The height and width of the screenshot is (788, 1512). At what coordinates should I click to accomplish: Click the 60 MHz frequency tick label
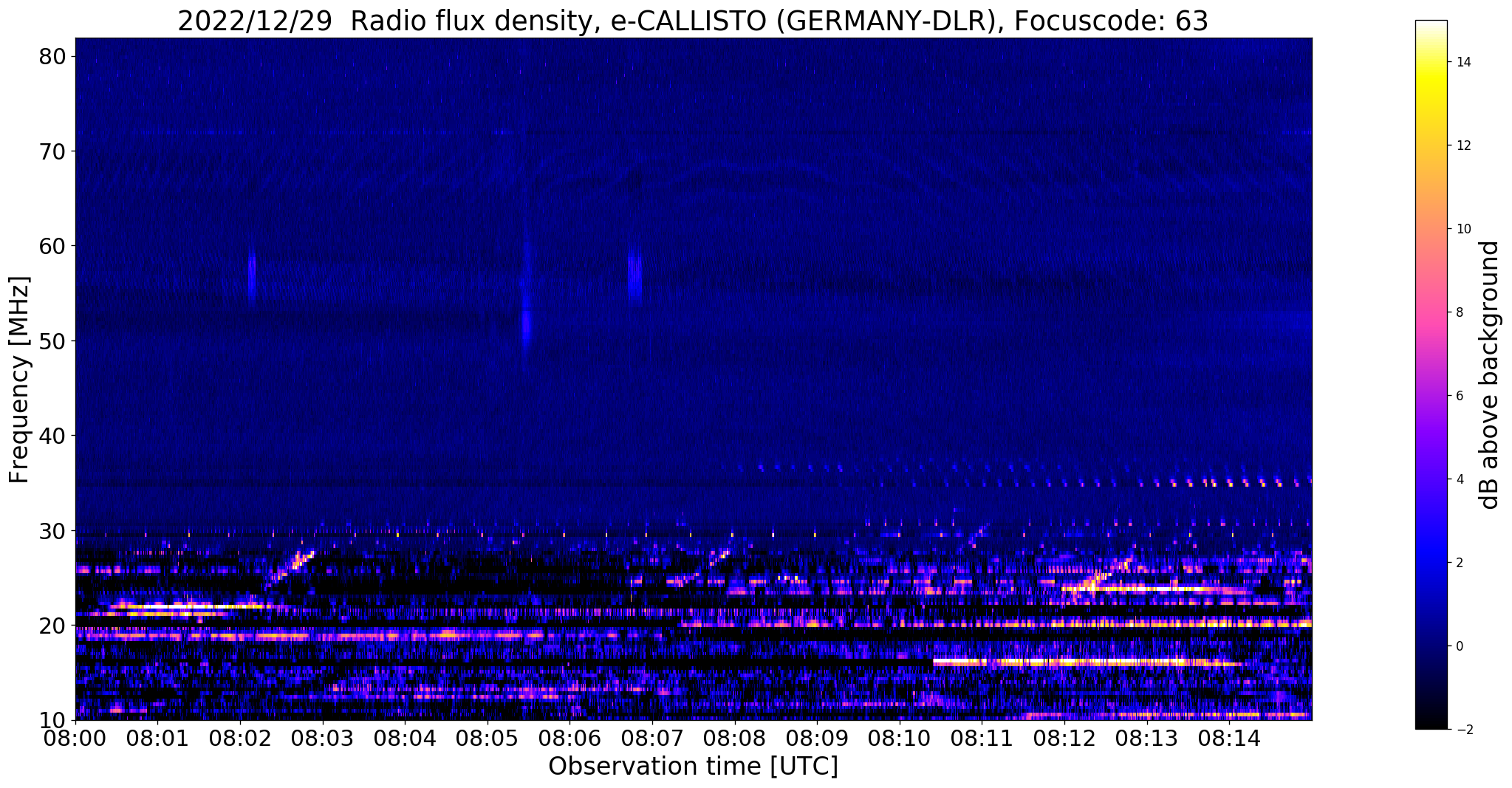(x=52, y=246)
